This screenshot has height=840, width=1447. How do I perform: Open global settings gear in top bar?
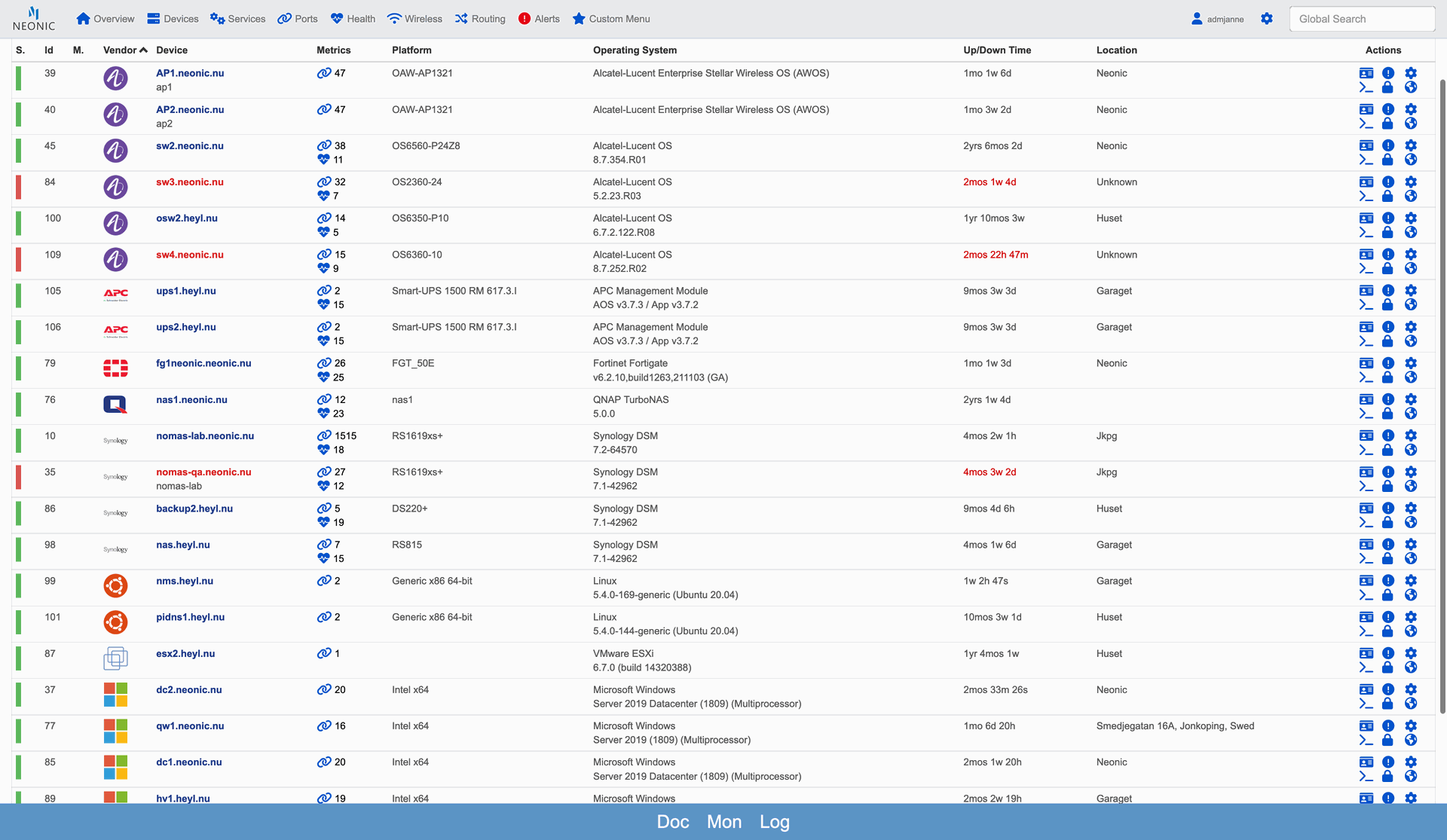coord(1267,19)
